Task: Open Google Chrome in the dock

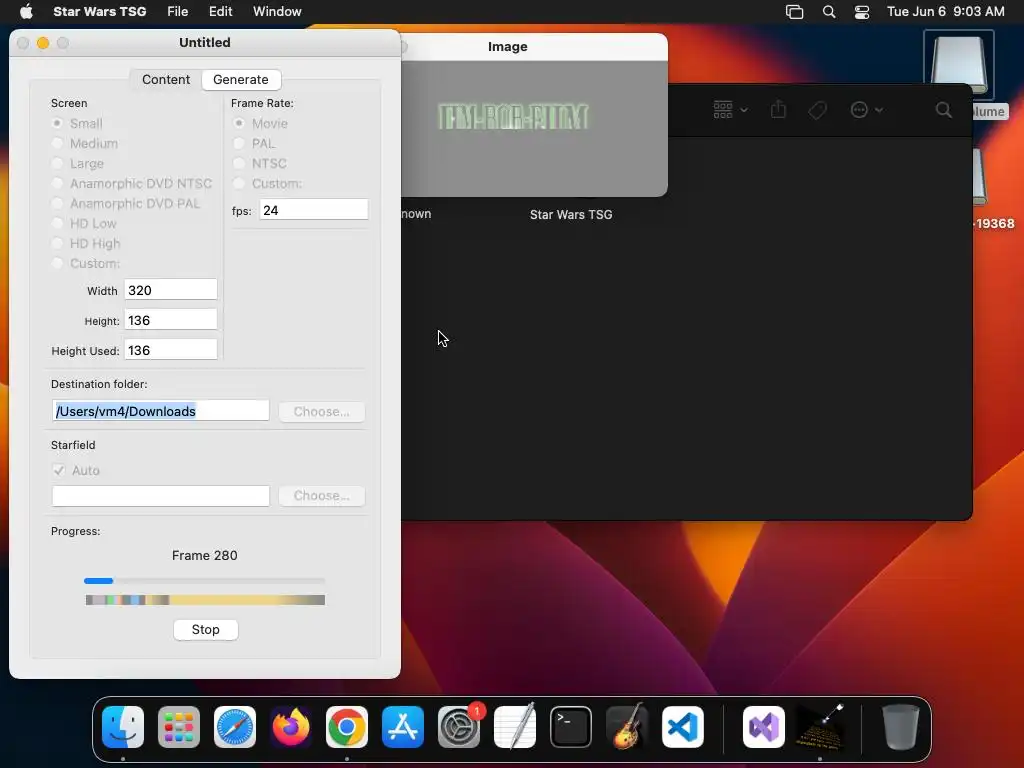Action: (347, 727)
